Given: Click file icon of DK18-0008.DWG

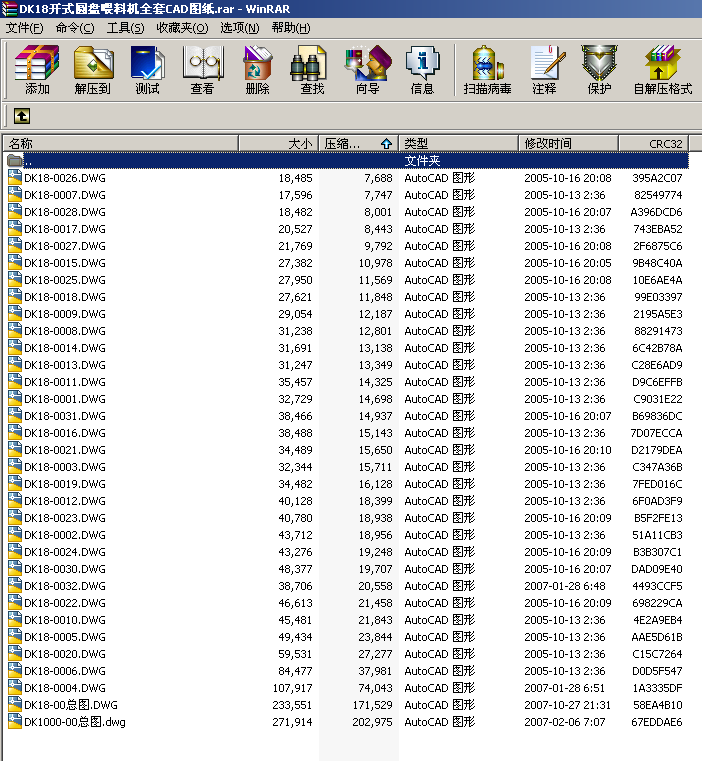Looking at the screenshot, I should click(x=15, y=331).
